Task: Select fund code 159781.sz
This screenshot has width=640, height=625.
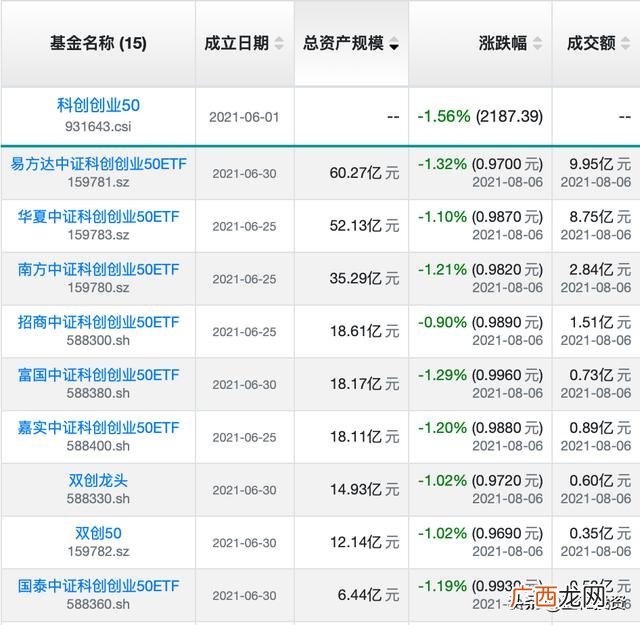Action: (x=98, y=182)
